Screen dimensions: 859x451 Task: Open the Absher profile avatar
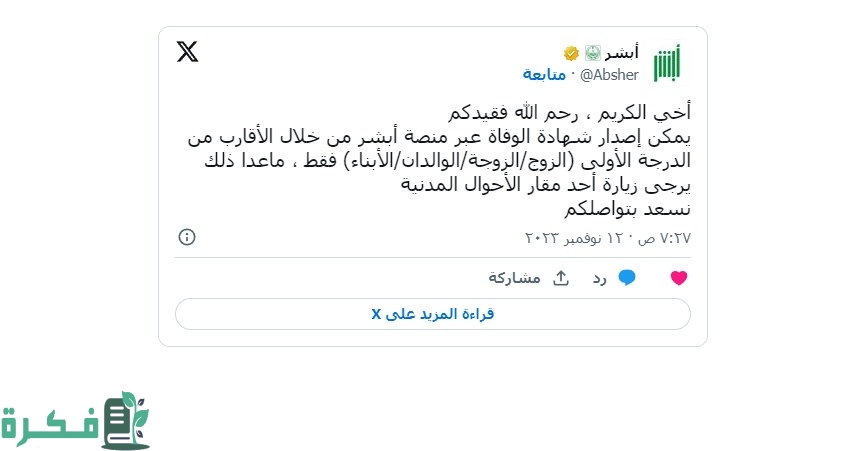tap(666, 62)
